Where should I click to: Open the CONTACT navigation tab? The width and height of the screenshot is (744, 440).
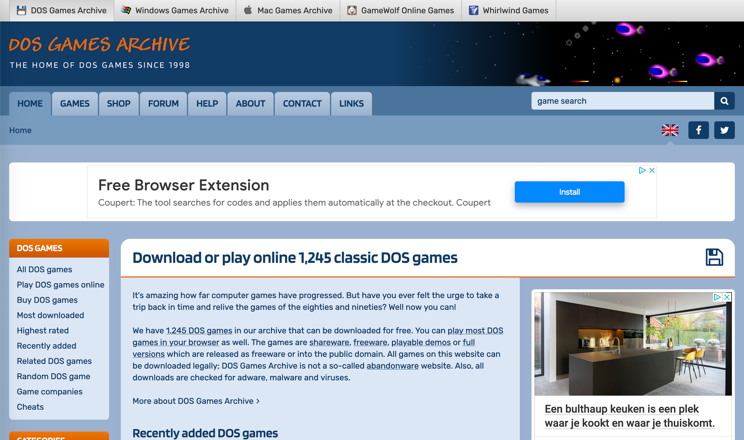302,103
